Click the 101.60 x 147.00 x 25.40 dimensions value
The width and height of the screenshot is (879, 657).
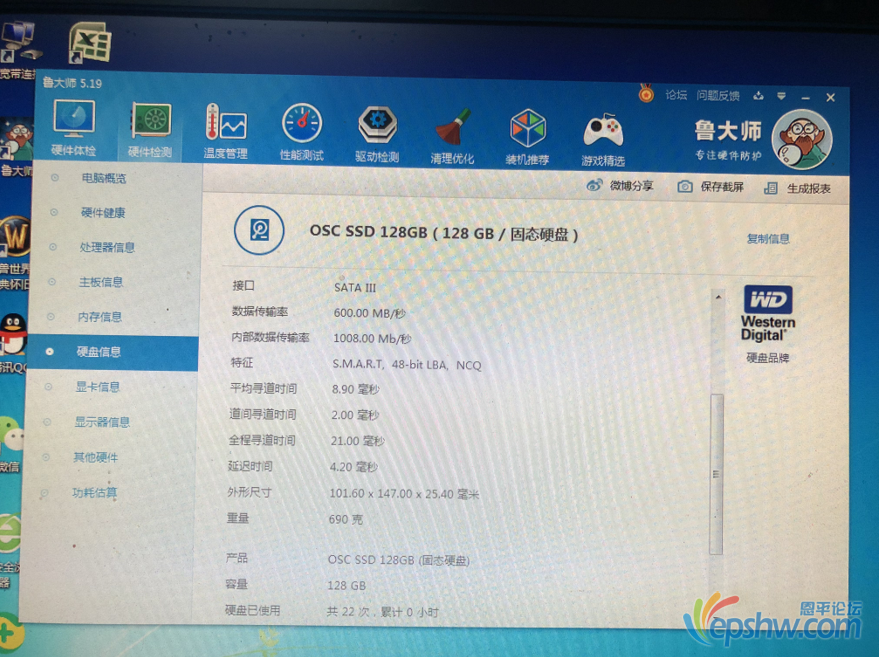click(x=404, y=494)
